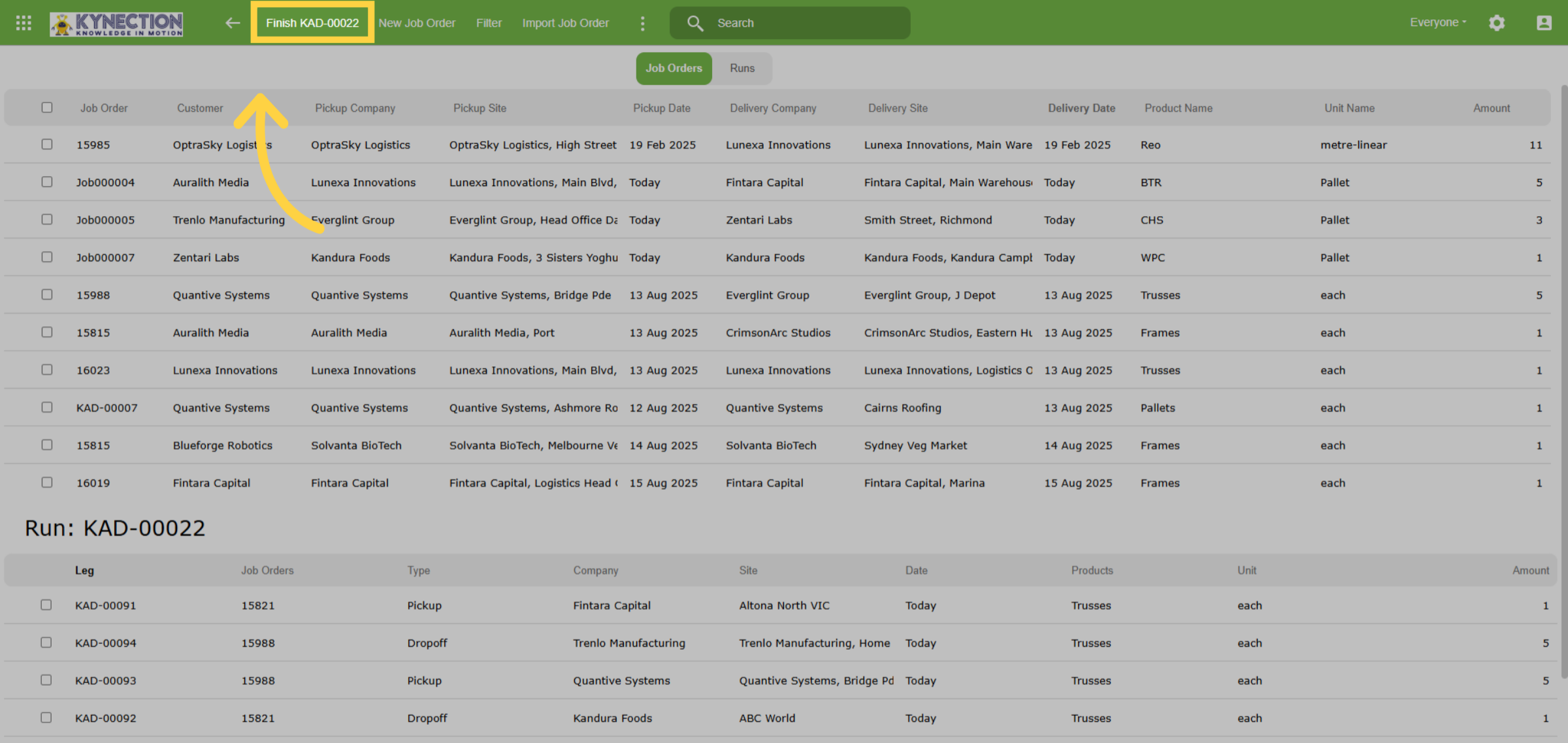This screenshot has width=1568, height=743.
Task: Click the Type column header in run table
Action: click(418, 570)
